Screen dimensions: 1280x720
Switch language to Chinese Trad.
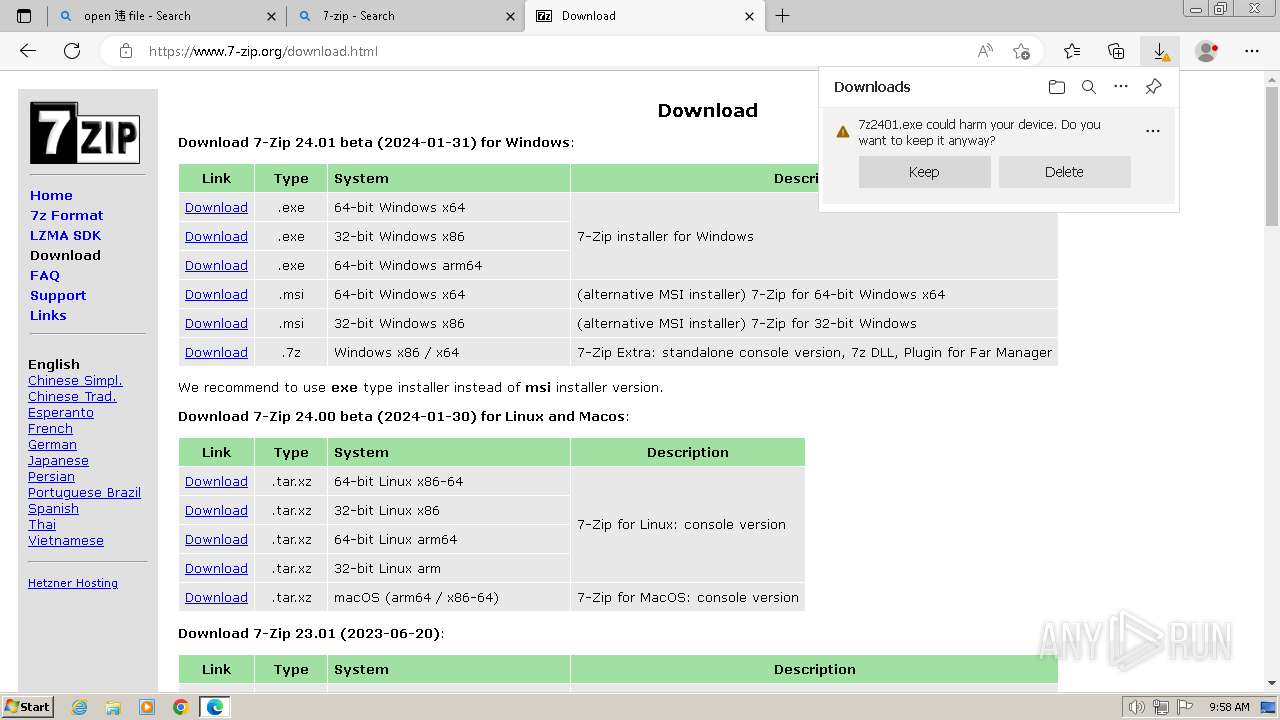click(x=72, y=396)
